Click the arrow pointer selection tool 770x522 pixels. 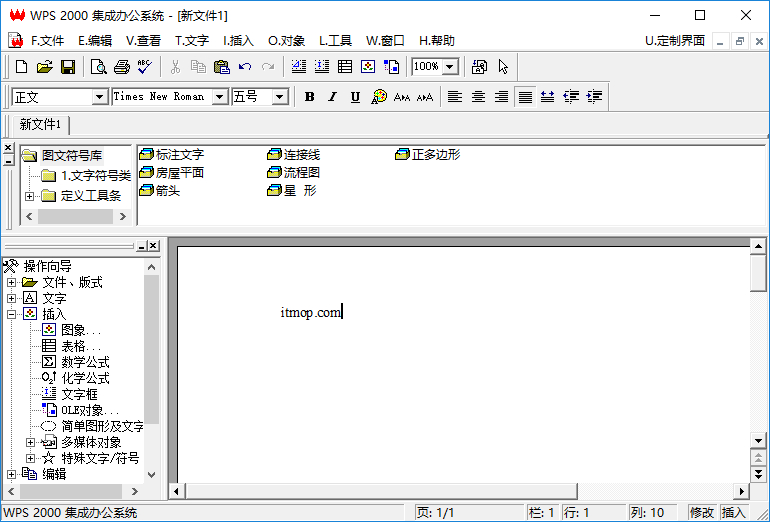click(x=503, y=66)
